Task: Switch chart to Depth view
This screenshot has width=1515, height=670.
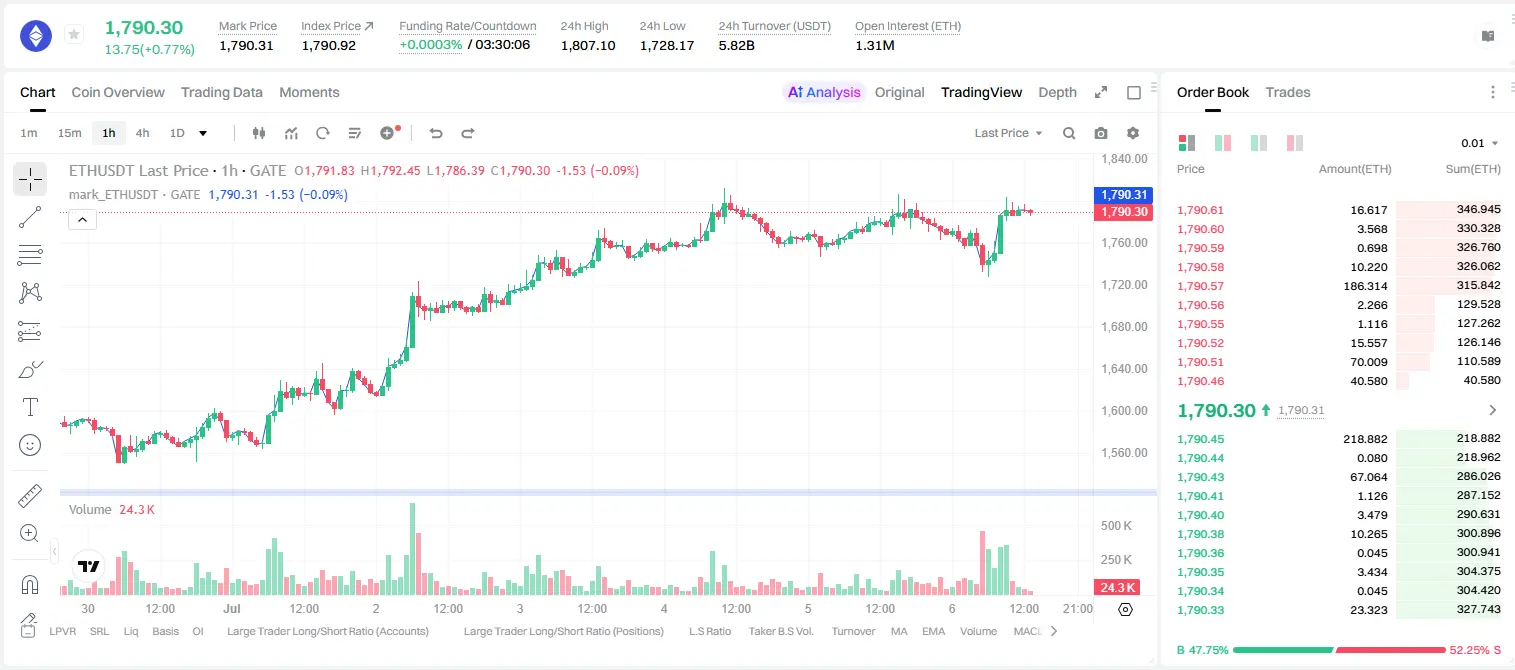Action: (x=1057, y=92)
